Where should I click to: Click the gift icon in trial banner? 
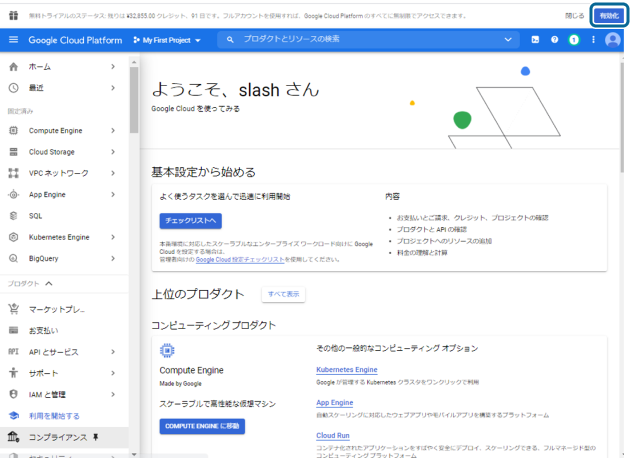(13, 16)
